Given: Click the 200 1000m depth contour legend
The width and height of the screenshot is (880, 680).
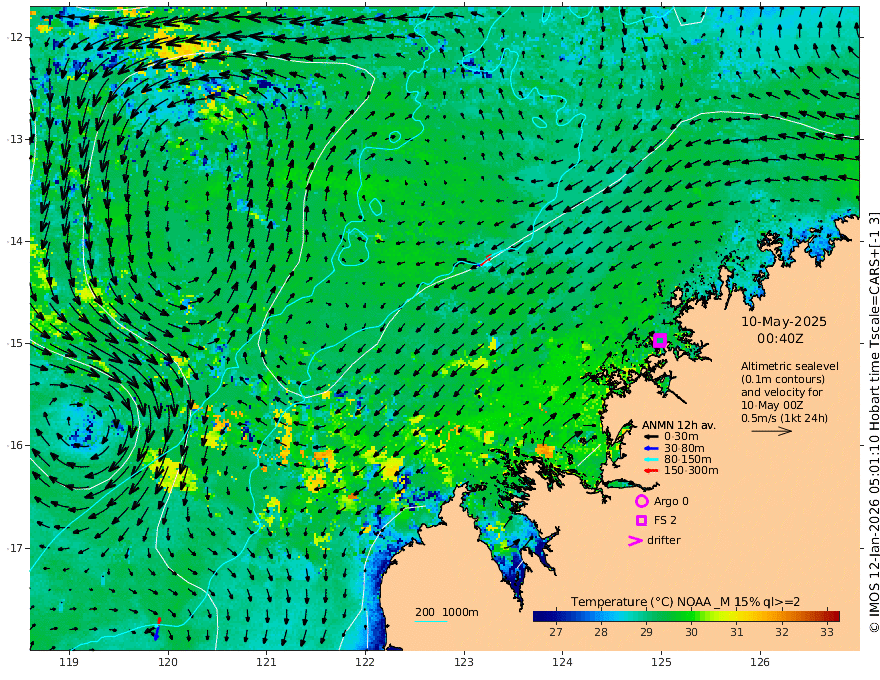Looking at the screenshot, I should [x=446, y=612].
